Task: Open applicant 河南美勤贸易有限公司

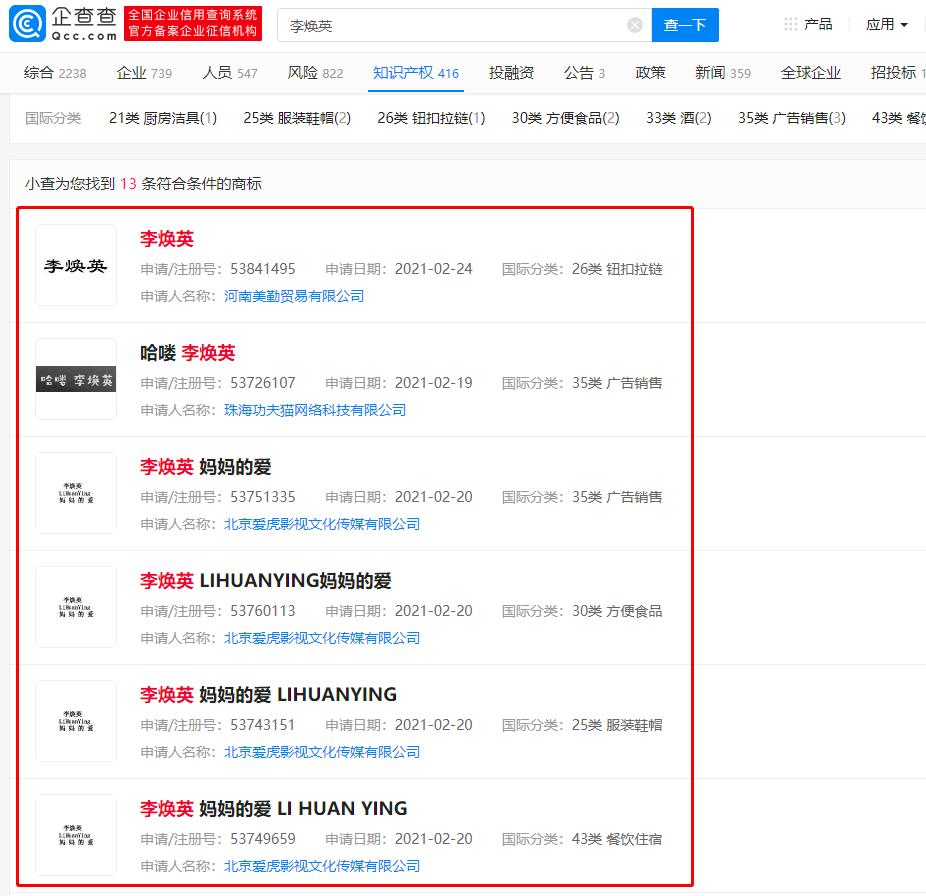Action: (x=294, y=296)
